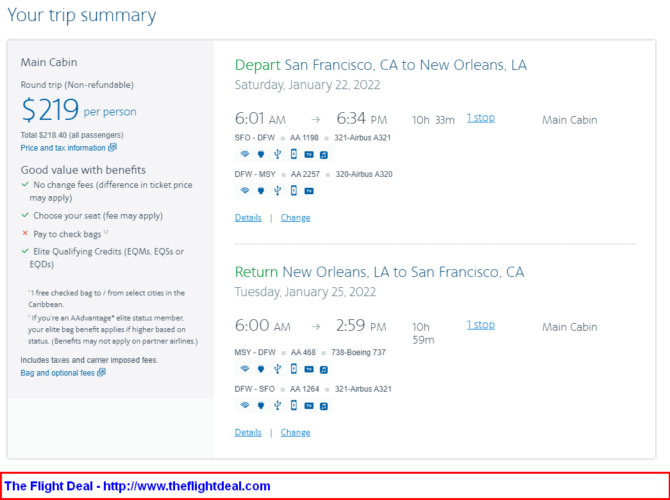Click the Wi-Fi icon for MSY - DFW flight
Viewport: 670px width, 500px height.
(x=244, y=369)
